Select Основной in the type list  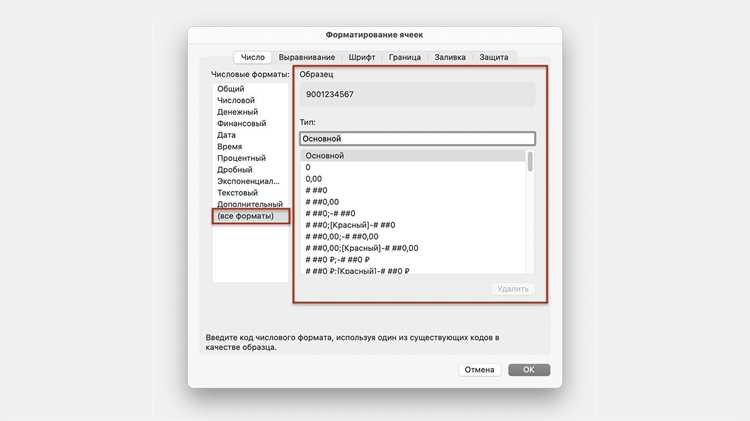[x=413, y=155]
